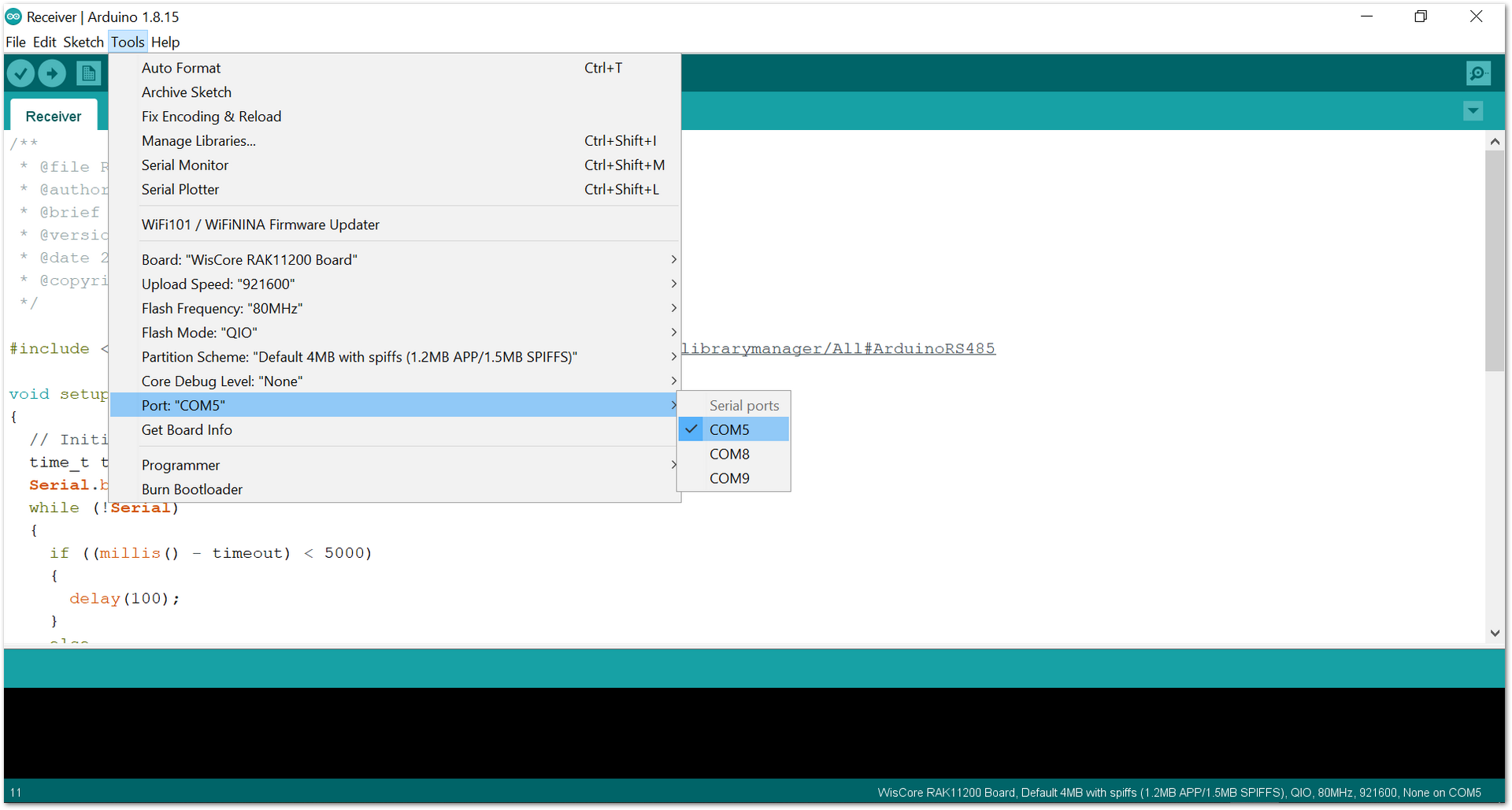Choose Auto Format
Viewport: 1512px width, 810px height.
tap(395, 68)
